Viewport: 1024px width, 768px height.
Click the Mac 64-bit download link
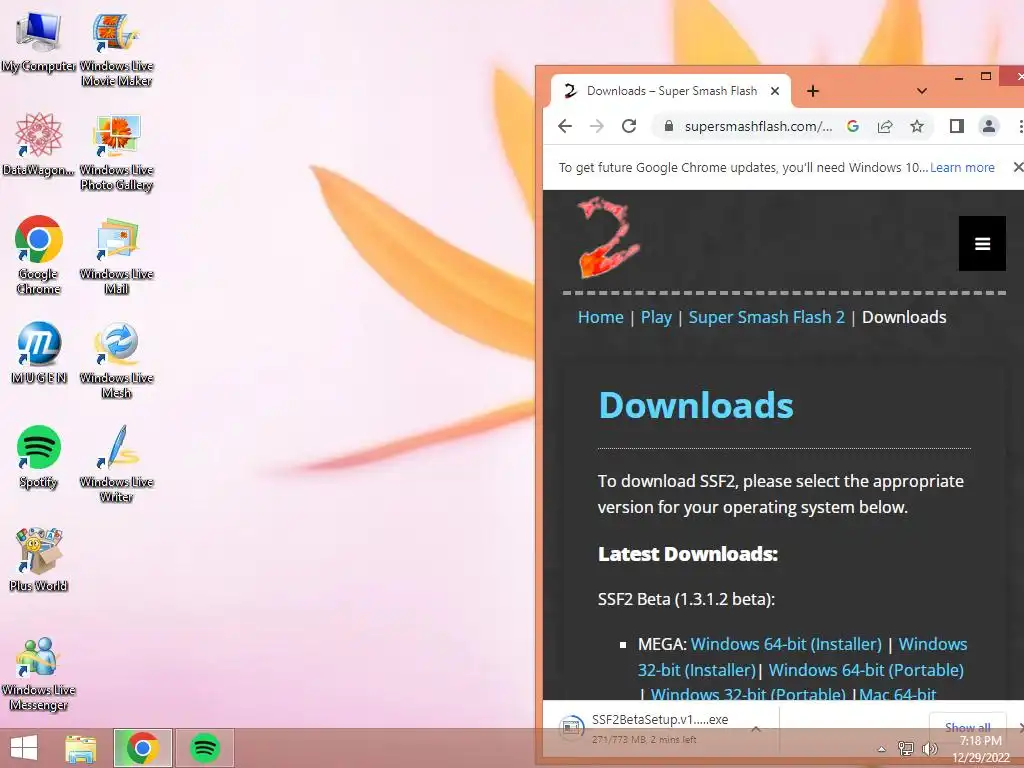(898, 694)
